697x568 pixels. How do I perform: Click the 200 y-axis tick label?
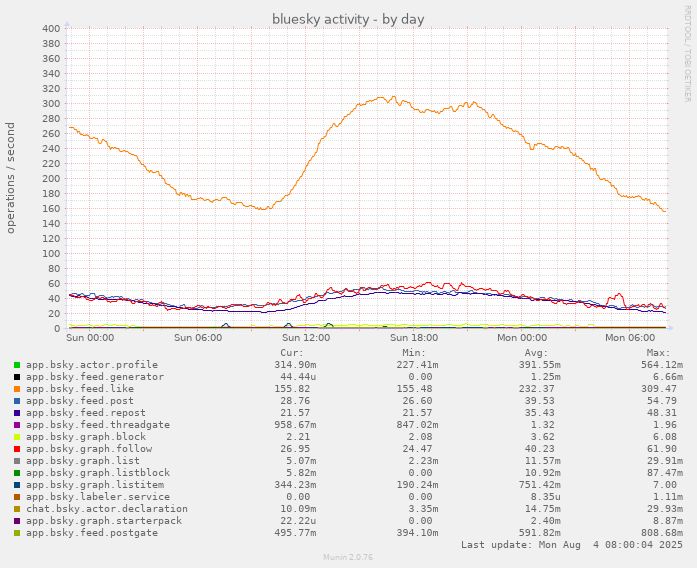click(51, 179)
